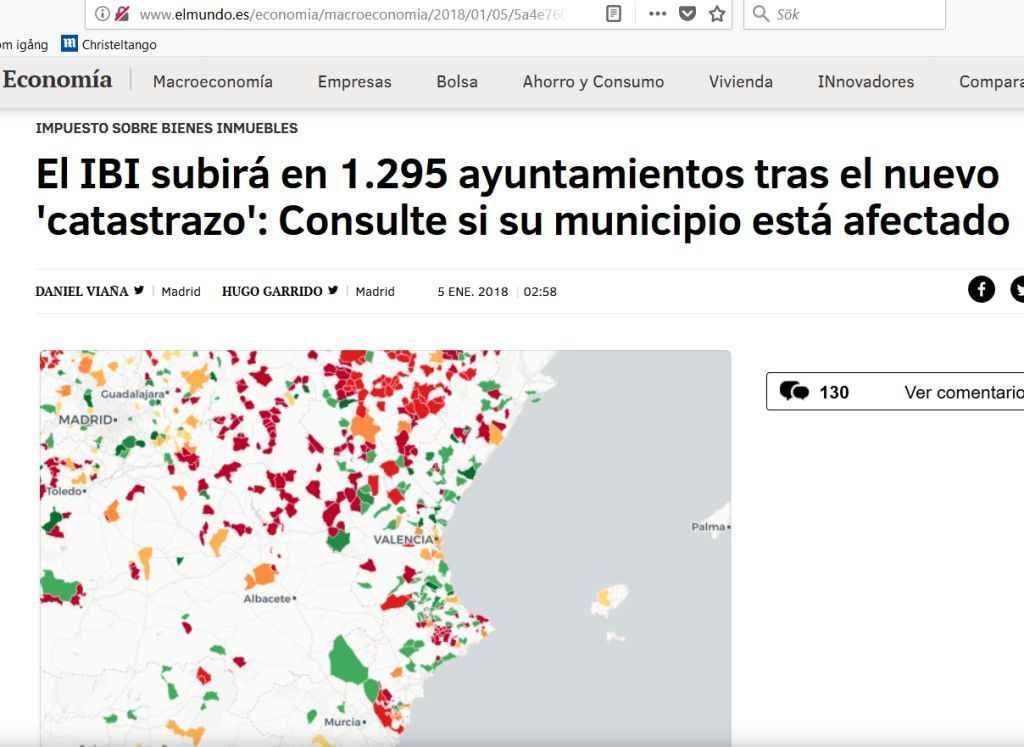Click the publication time 02:58
Viewport: 1024px width, 747px height.
pyautogui.click(x=540, y=292)
